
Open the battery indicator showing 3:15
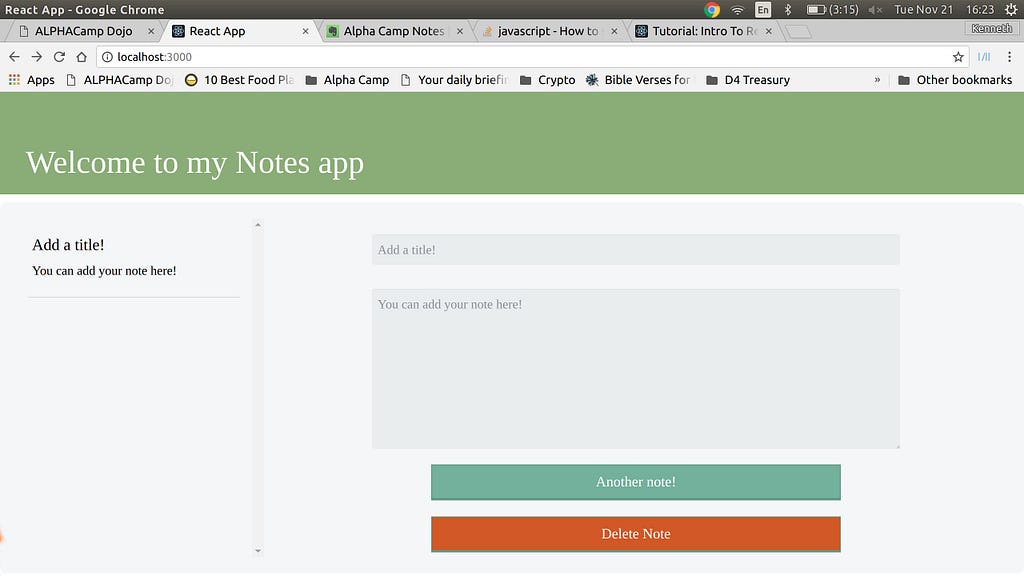coord(832,9)
